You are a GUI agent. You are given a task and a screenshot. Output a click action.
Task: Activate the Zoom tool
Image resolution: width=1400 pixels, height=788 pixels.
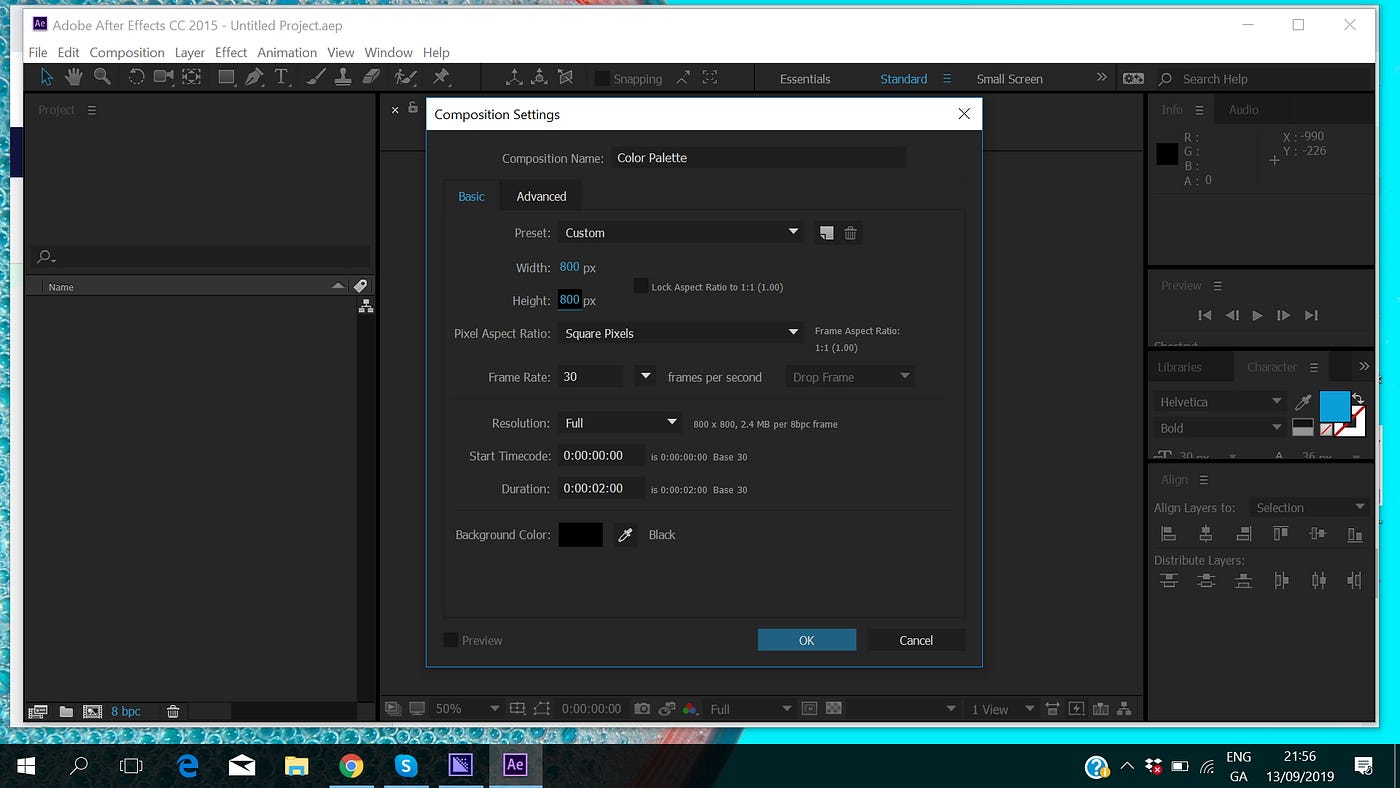100,77
